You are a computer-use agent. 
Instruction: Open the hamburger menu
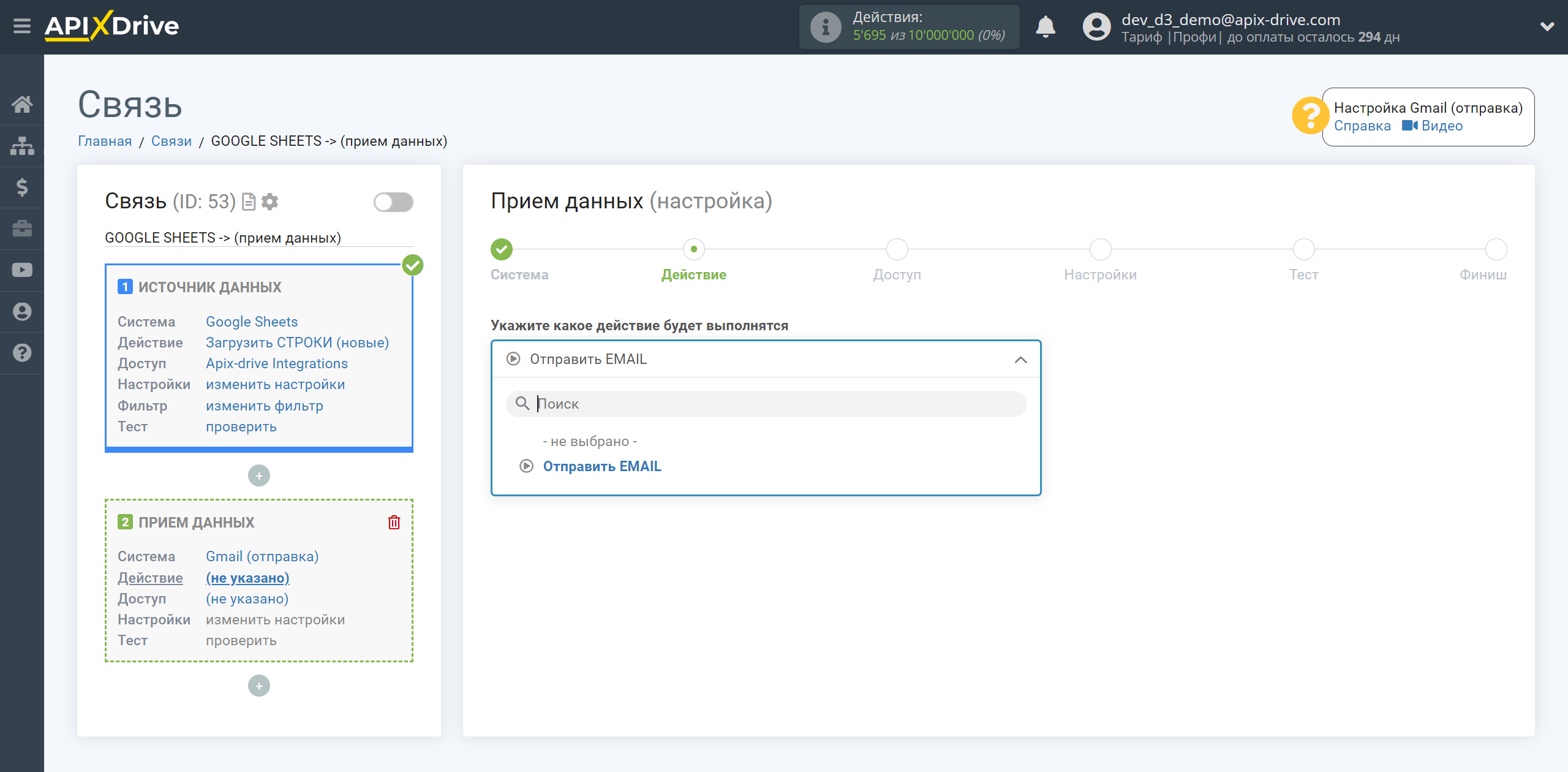22,26
